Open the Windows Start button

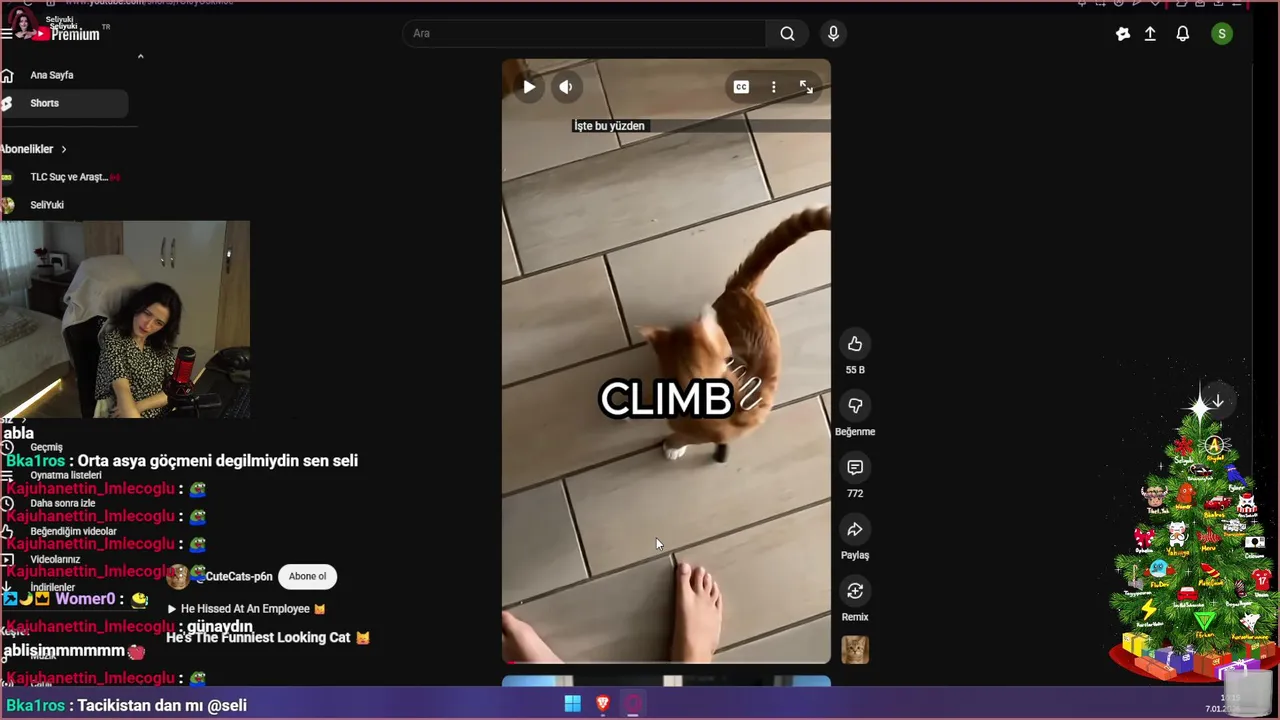pyautogui.click(x=572, y=704)
